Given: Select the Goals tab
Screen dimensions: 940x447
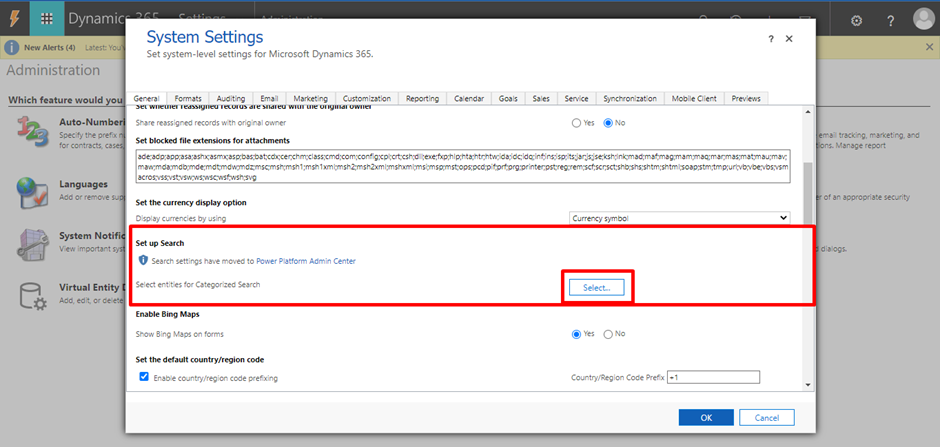Looking at the screenshot, I should [x=508, y=98].
